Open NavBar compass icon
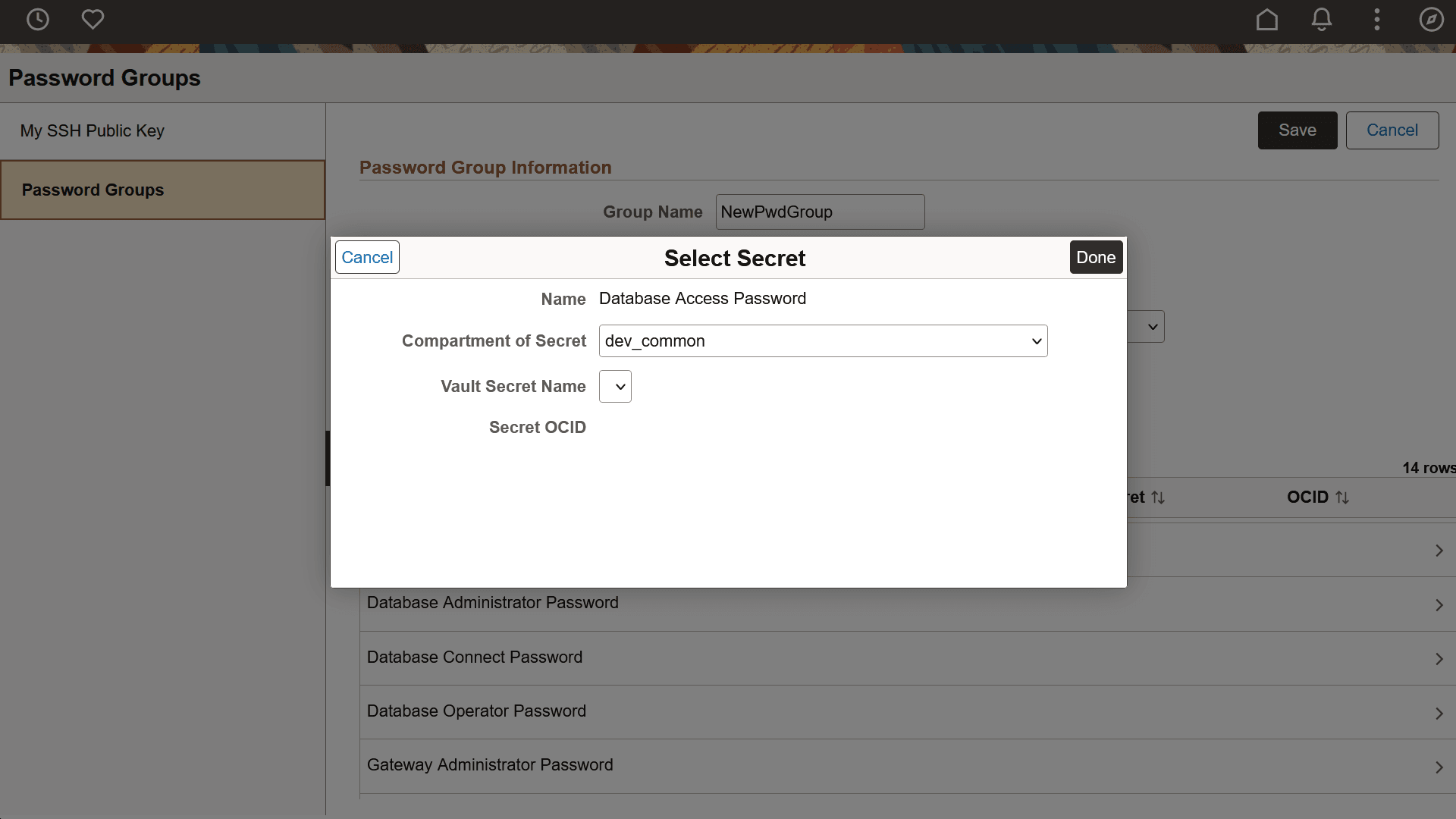 [1431, 20]
